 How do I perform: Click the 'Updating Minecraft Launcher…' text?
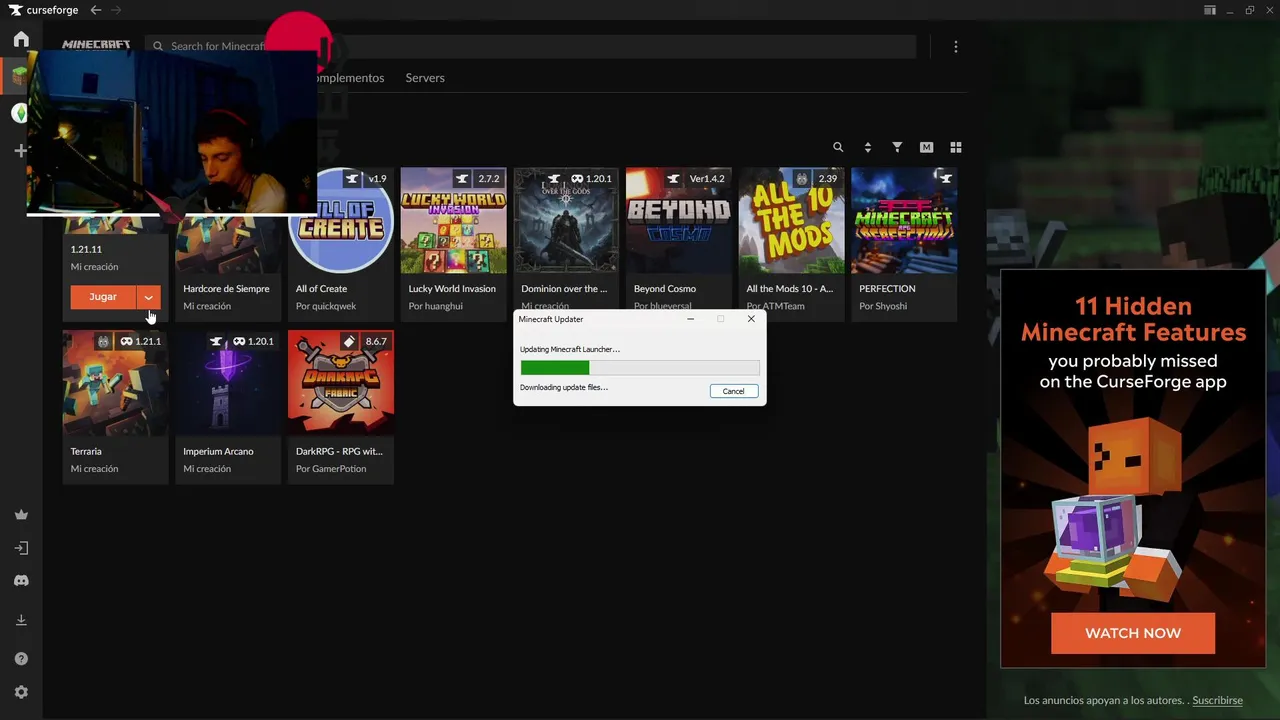(x=570, y=349)
